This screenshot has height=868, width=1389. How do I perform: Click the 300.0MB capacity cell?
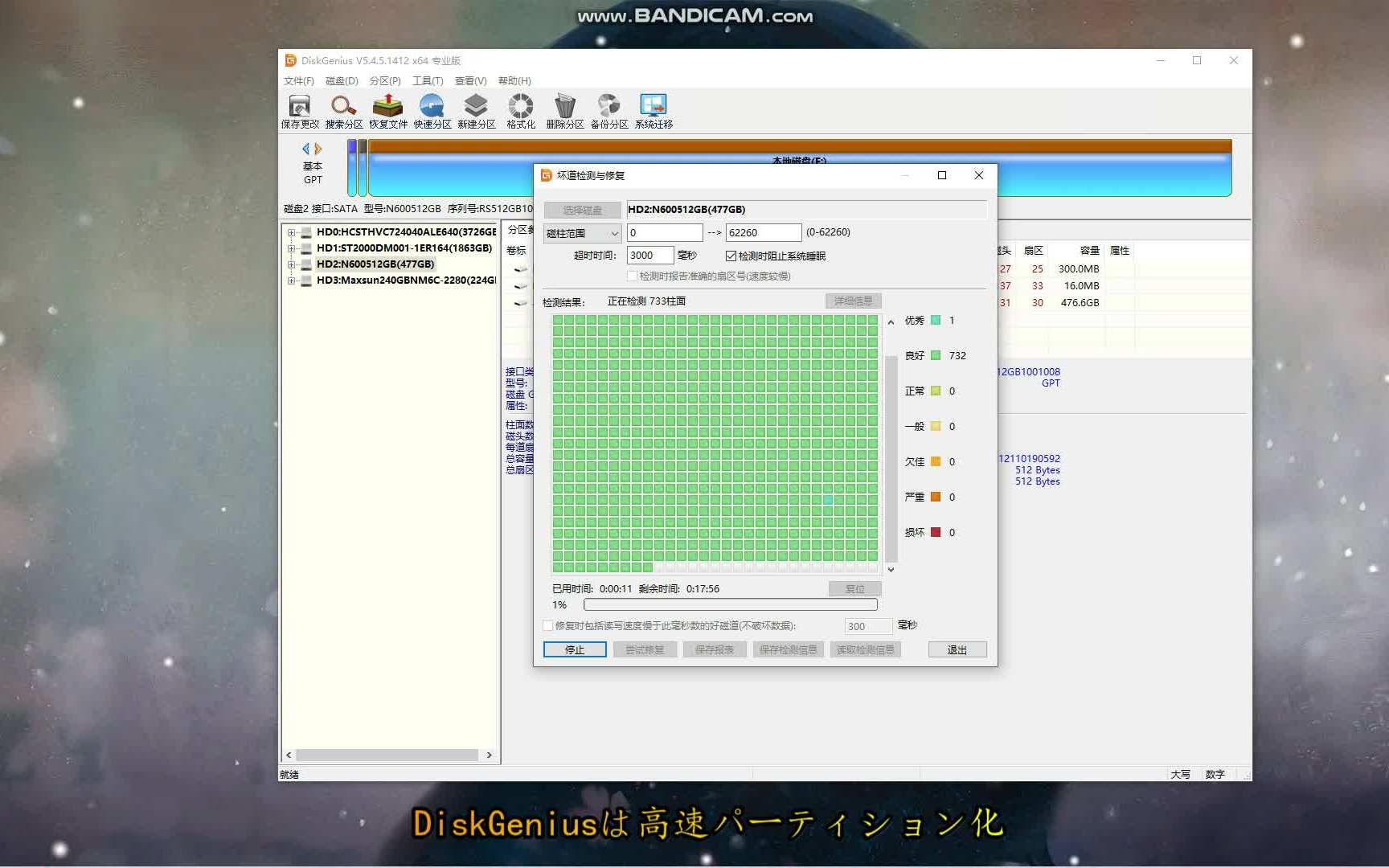pos(1079,269)
